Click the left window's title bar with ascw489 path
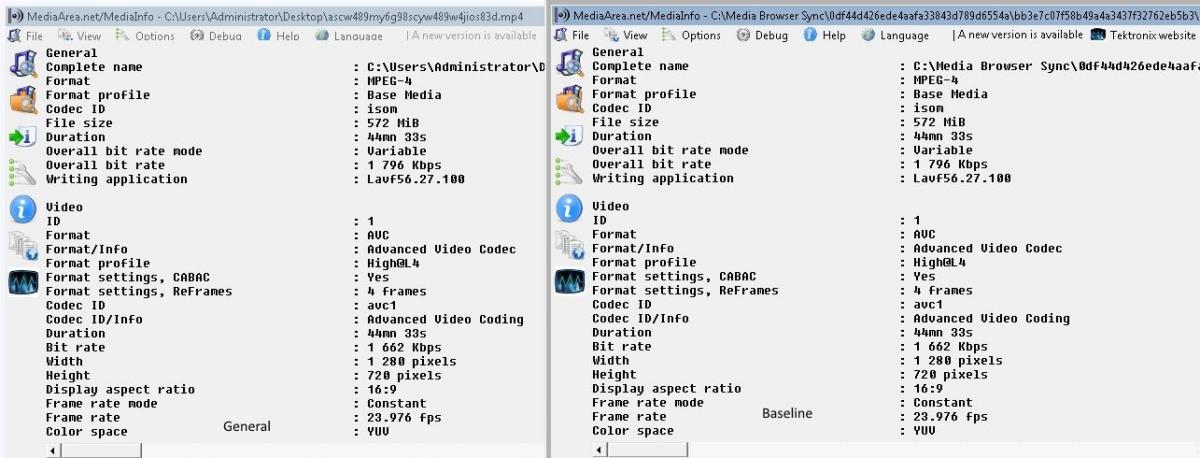Screen dimensions: 1200x458 point(273,17)
